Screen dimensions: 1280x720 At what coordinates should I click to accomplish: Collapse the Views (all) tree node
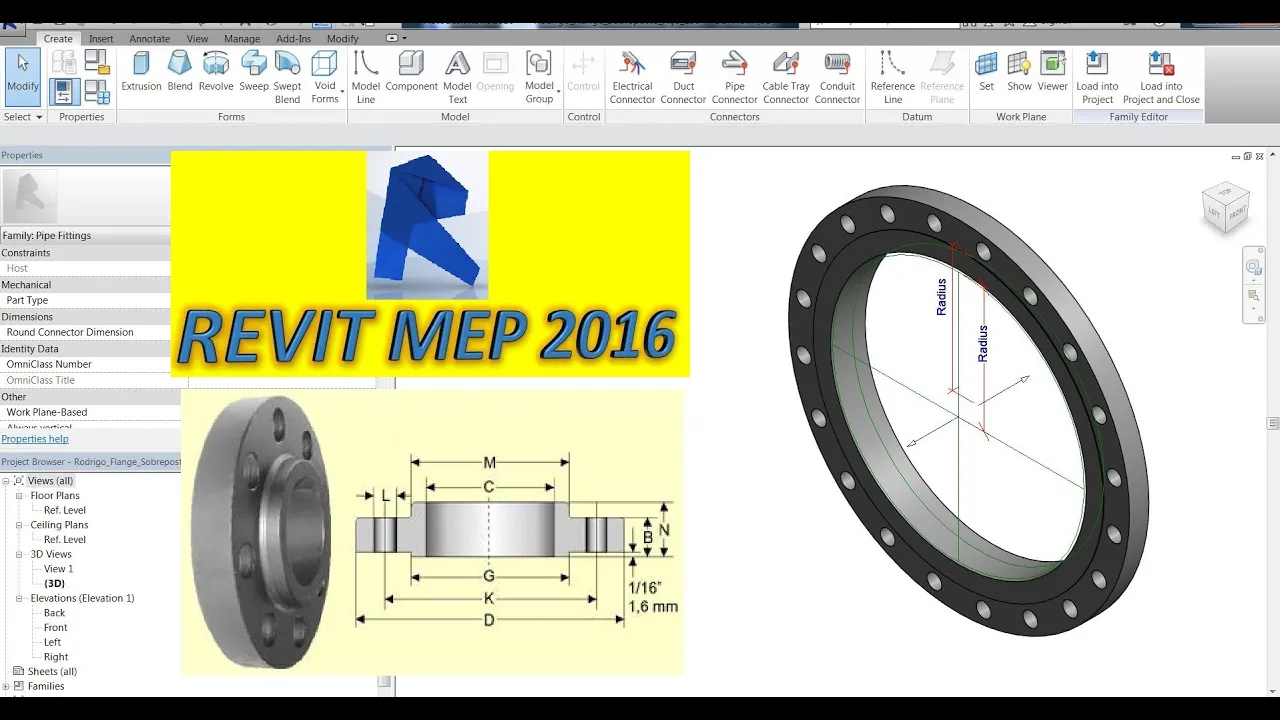6,481
